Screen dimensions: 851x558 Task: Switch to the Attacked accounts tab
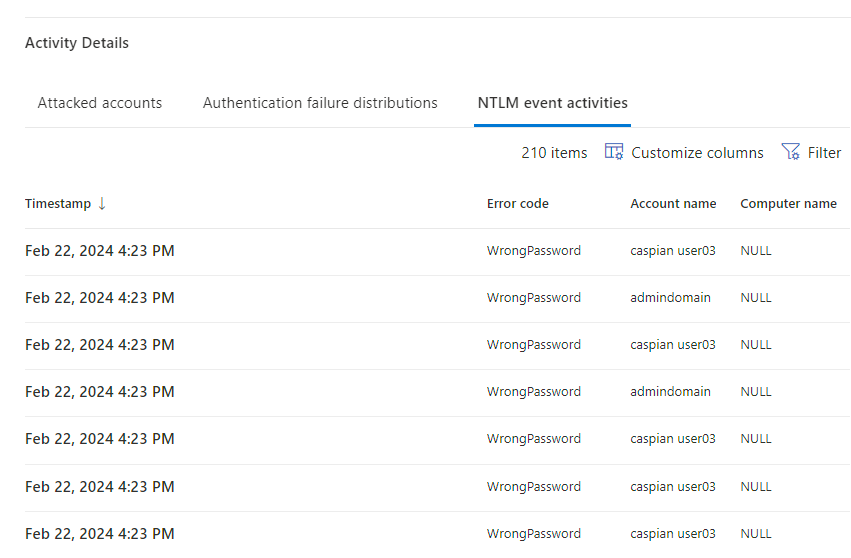tap(99, 103)
